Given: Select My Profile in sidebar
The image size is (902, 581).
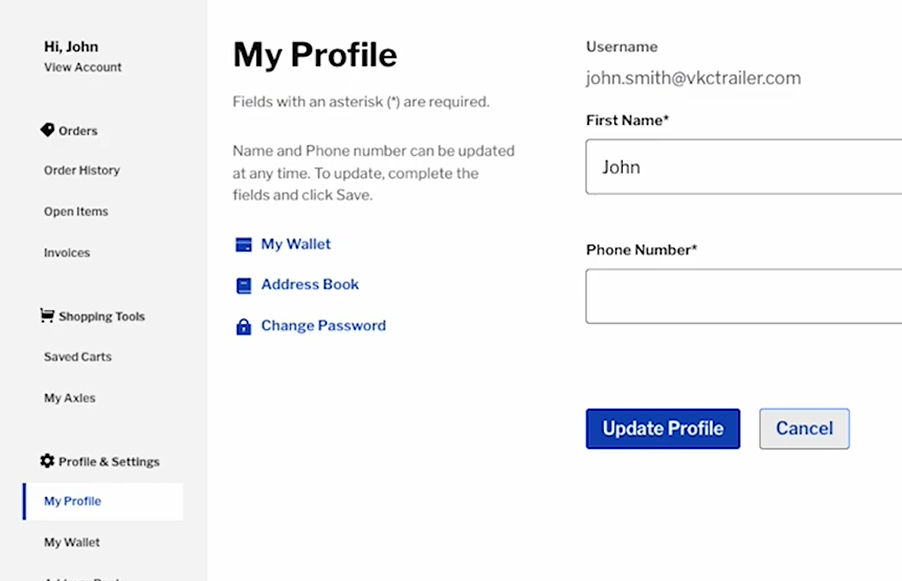Looking at the screenshot, I should (x=73, y=501).
